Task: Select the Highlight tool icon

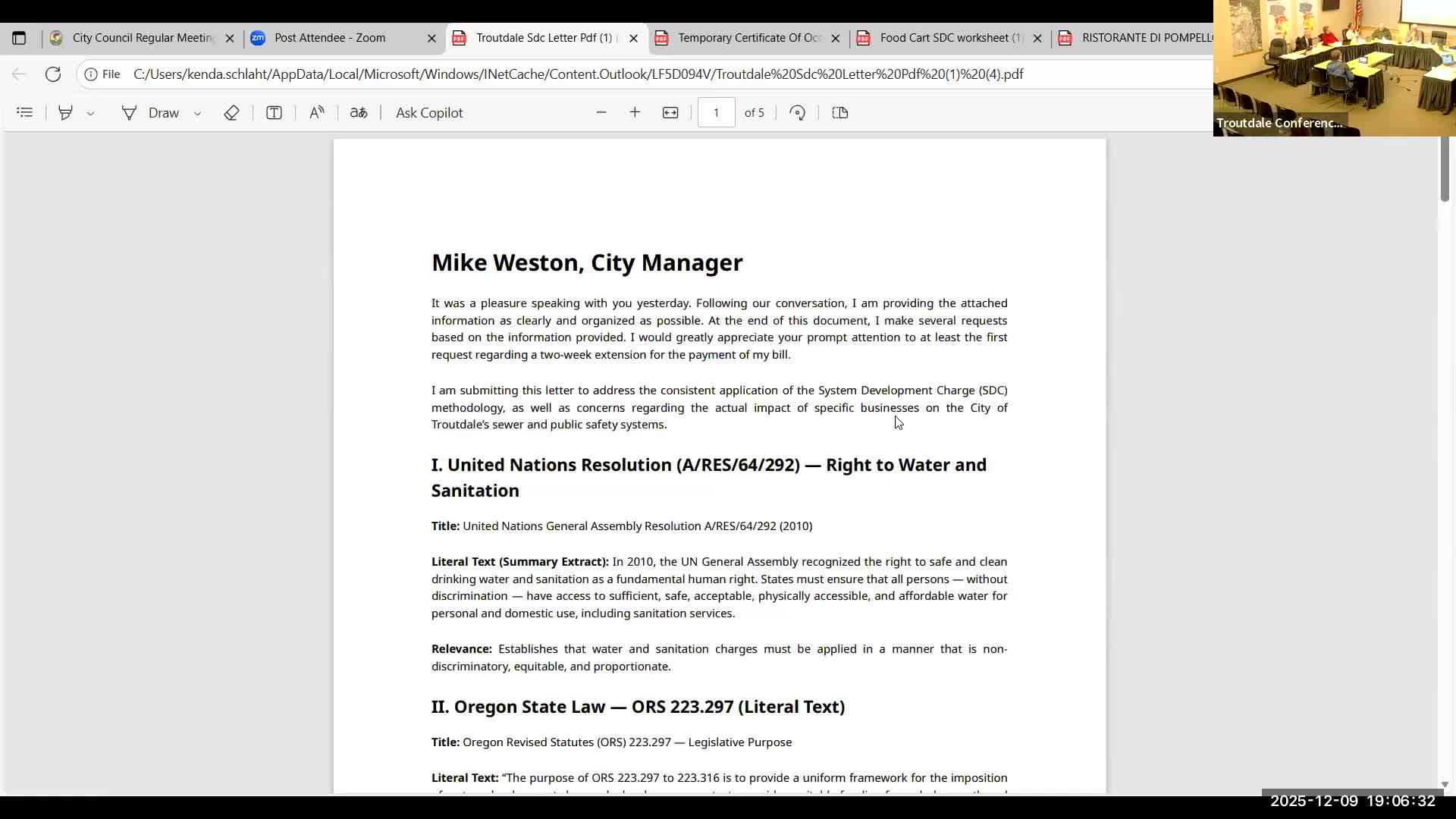Action: (x=66, y=113)
